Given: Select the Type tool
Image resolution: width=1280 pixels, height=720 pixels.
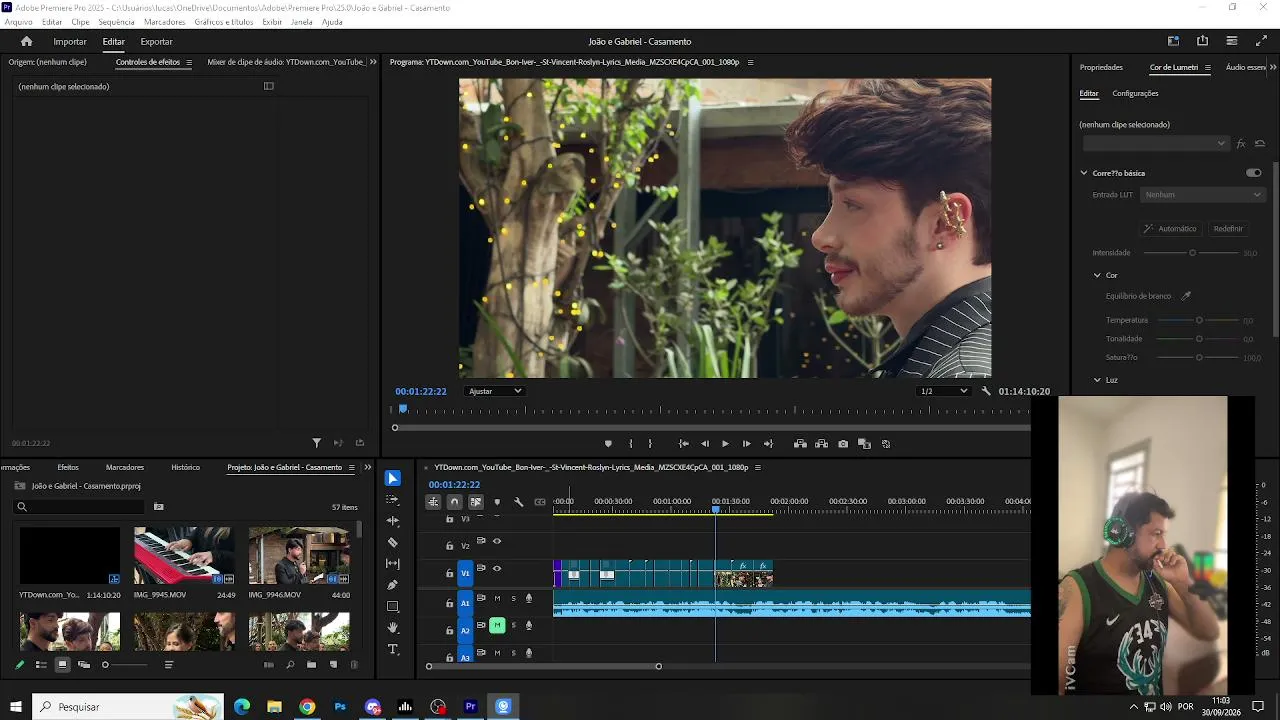Looking at the screenshot, I should coord(392,650).
